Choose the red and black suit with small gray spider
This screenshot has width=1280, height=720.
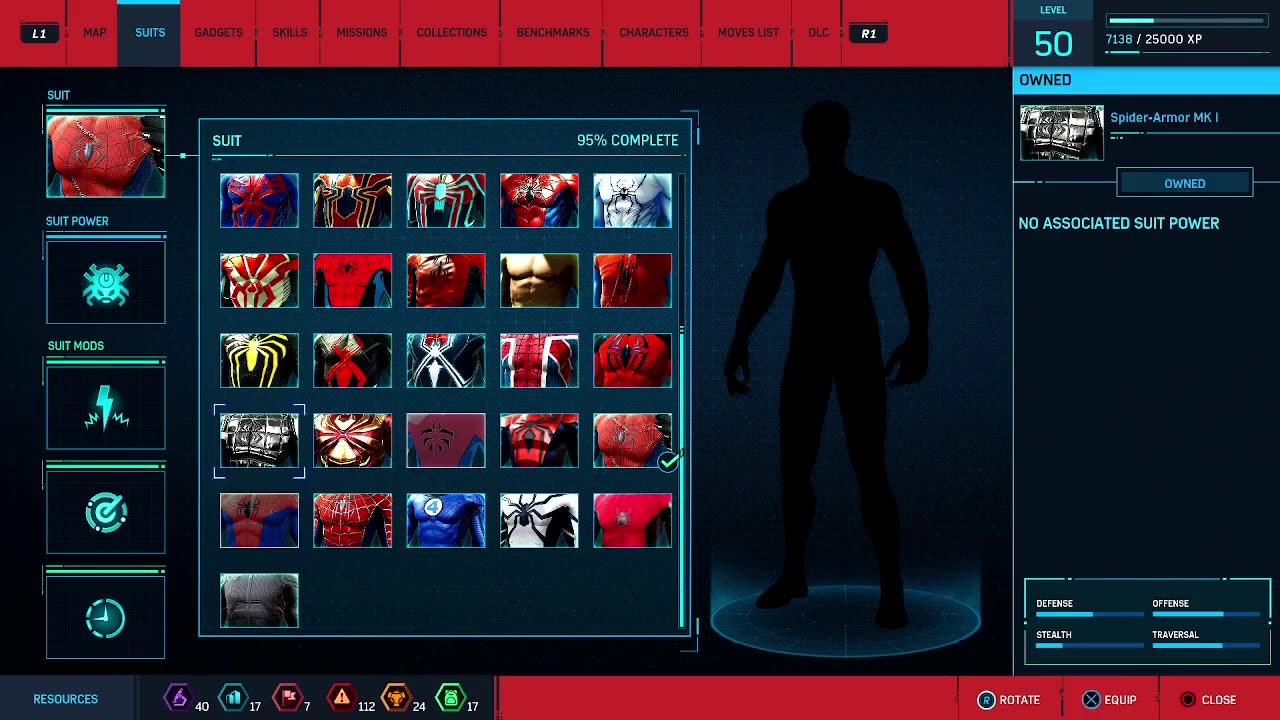632,520
